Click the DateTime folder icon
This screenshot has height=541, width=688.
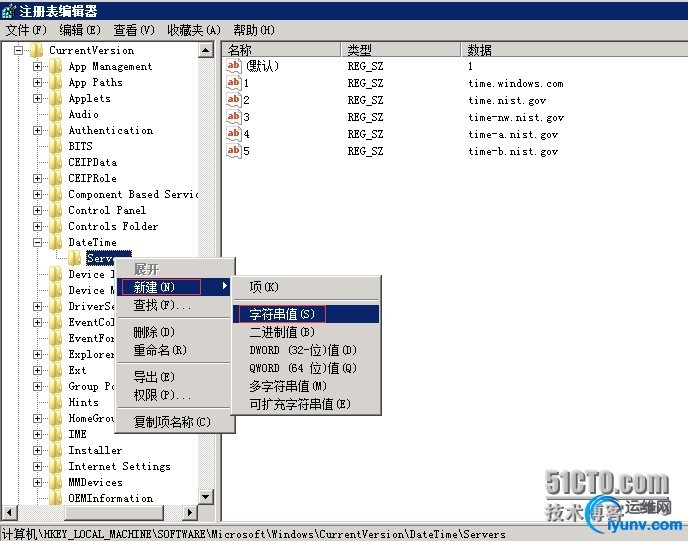pyautogui.click(x=55, y=242)
